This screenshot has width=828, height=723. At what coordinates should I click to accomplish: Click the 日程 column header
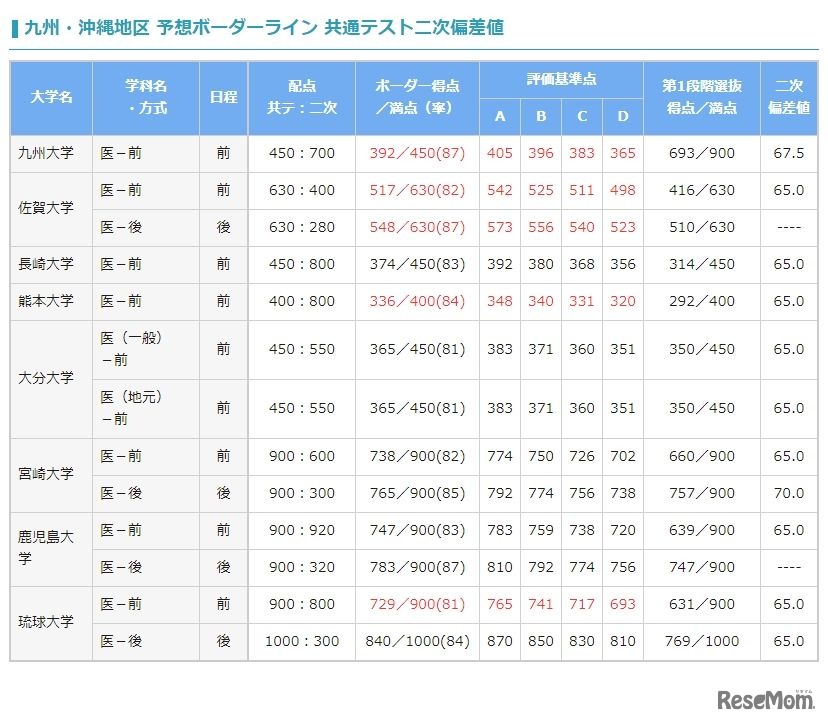pyautogui.click(x=223, y=97)
